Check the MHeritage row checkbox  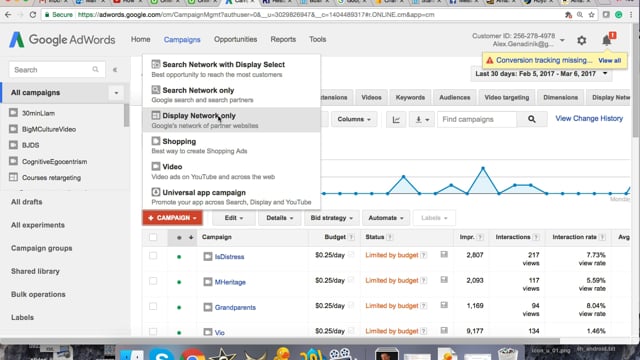coord(153,281)
